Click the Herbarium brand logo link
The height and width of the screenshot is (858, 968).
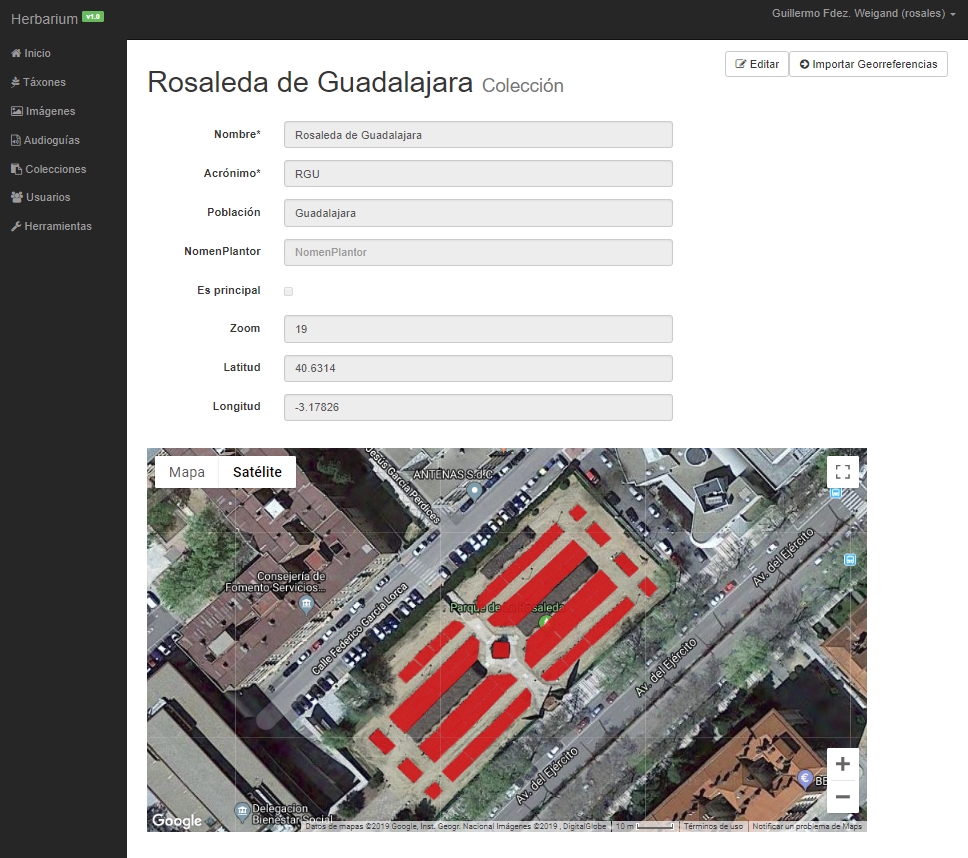coord(44,18)
